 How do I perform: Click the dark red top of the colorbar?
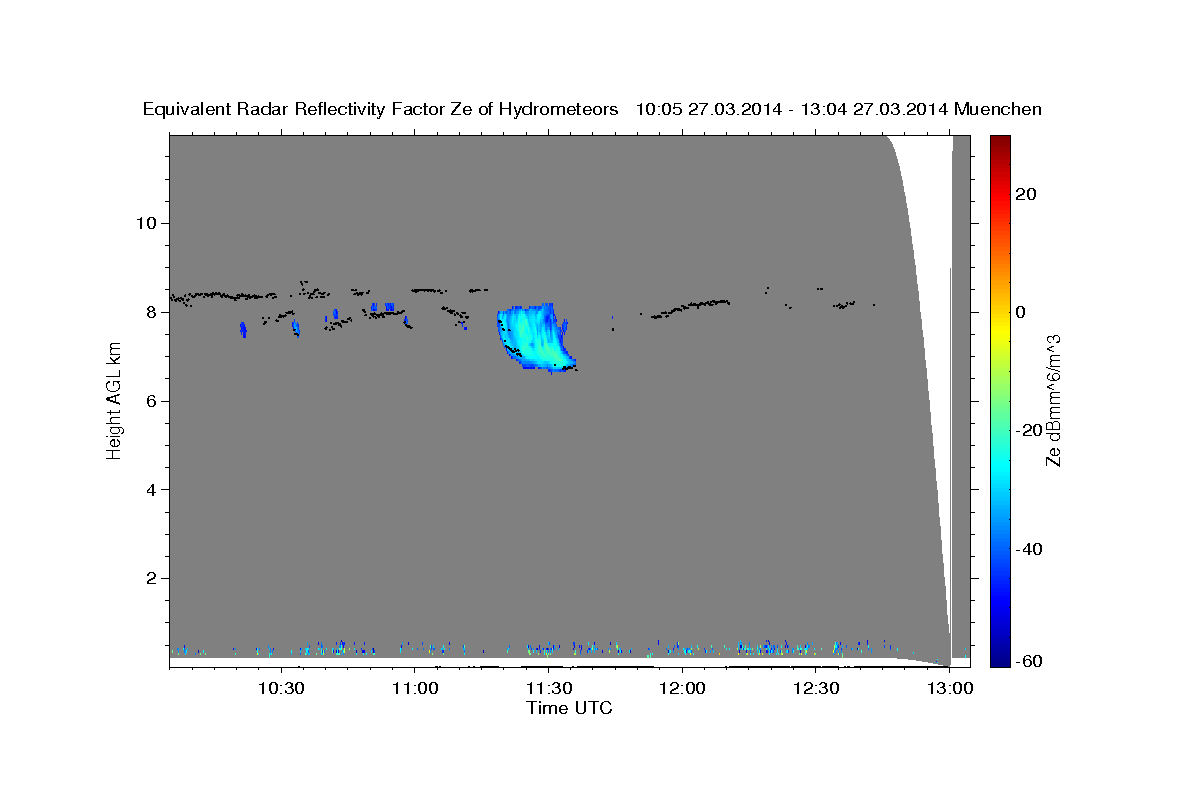(x=999, y=142)
